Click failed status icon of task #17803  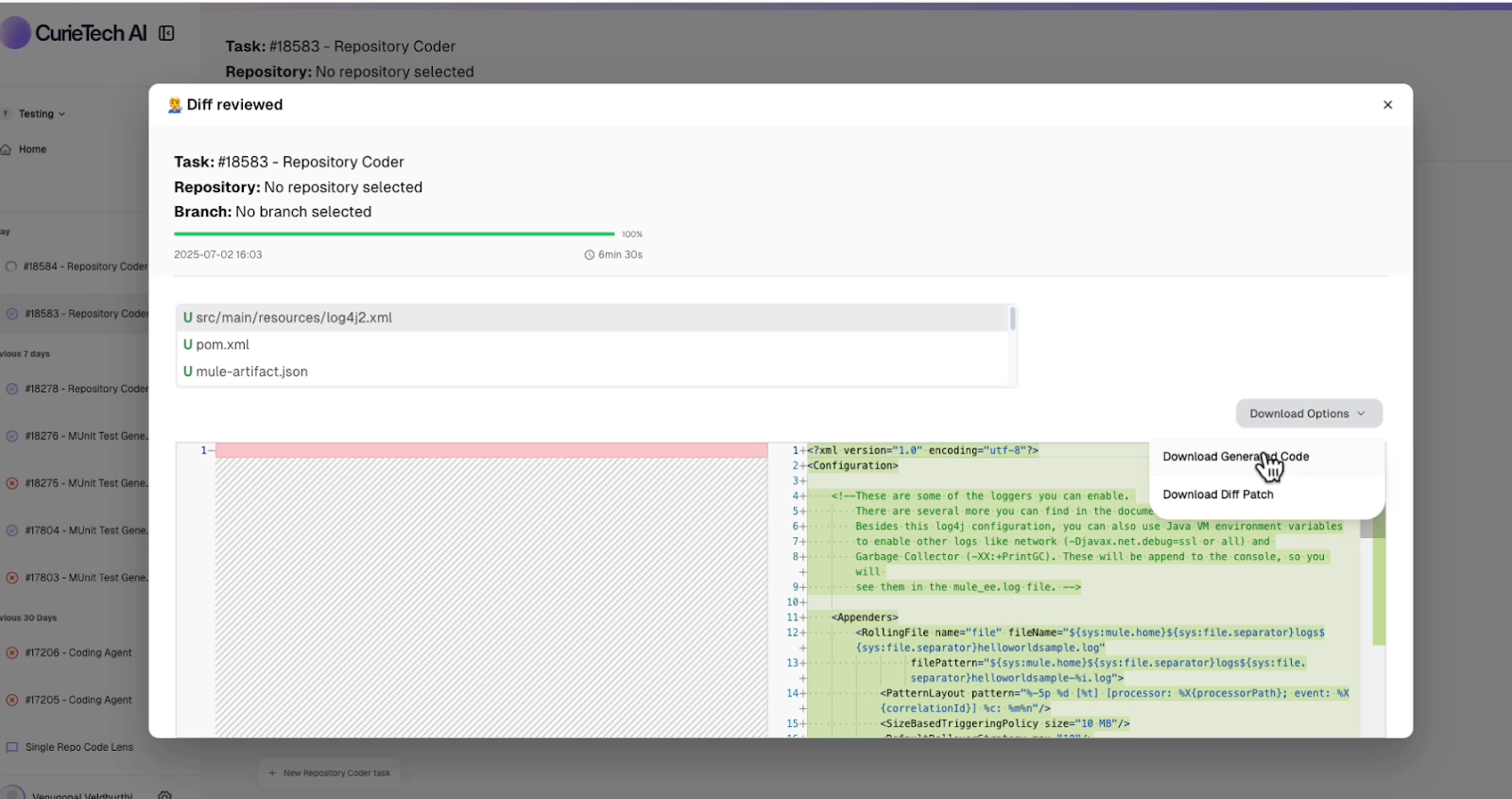pyautogui.click(x=12, y=578)
